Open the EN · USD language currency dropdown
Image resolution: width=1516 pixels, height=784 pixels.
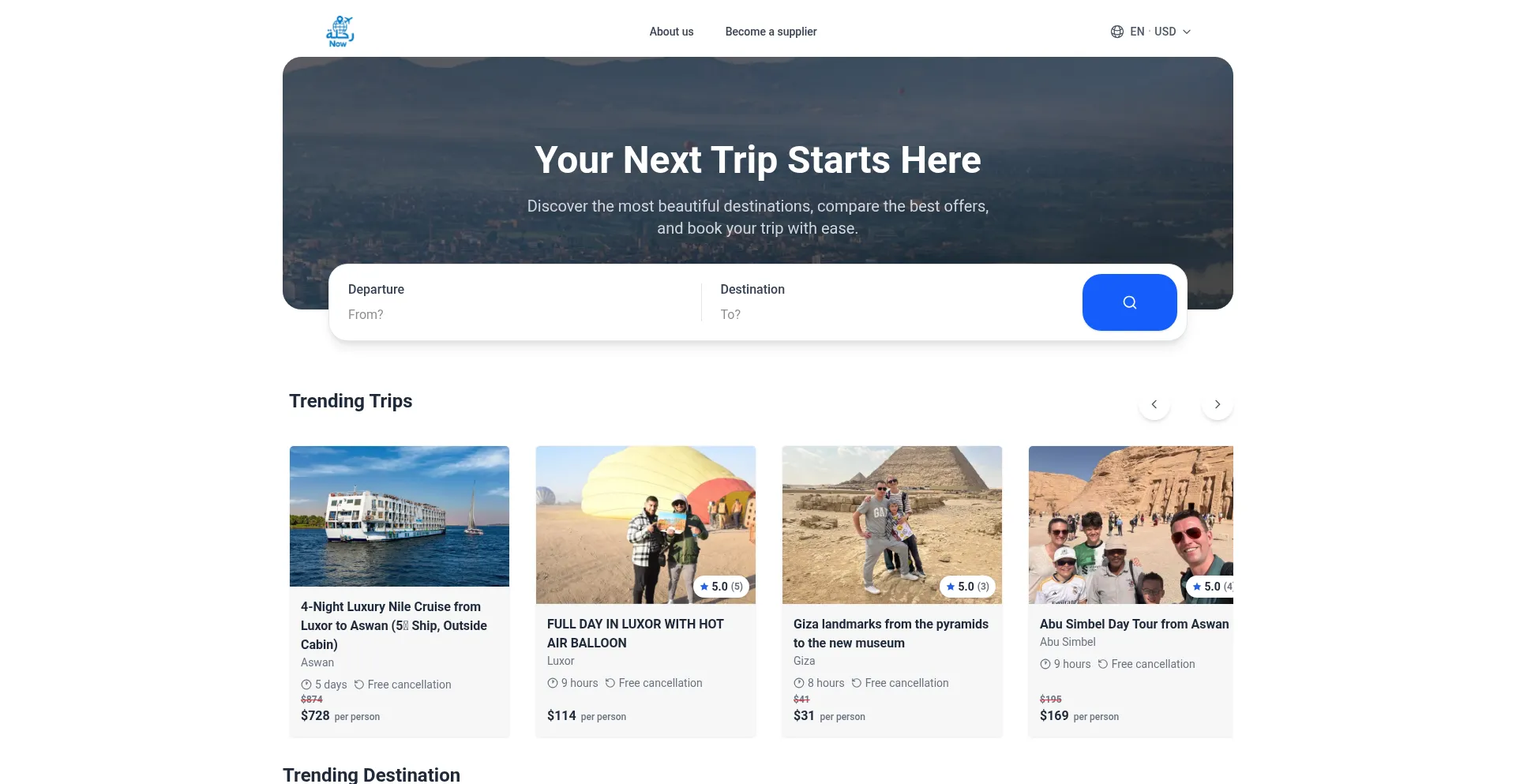click(1151, 32)
